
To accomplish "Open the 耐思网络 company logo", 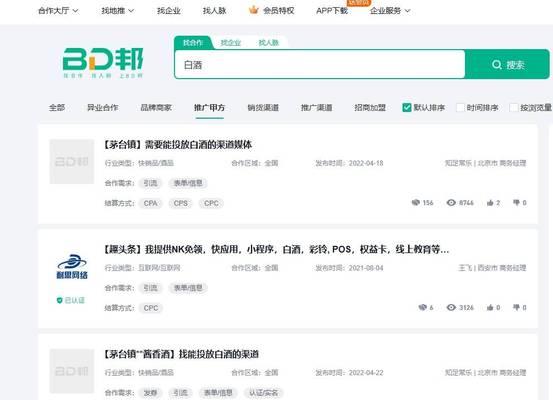I will point(72,266).
